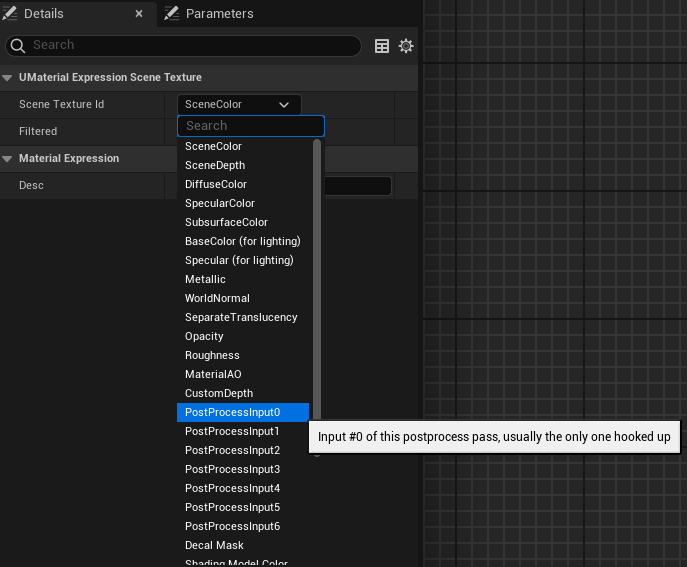
Task: Select CustomDepth in the list
Action: point(218,393)
